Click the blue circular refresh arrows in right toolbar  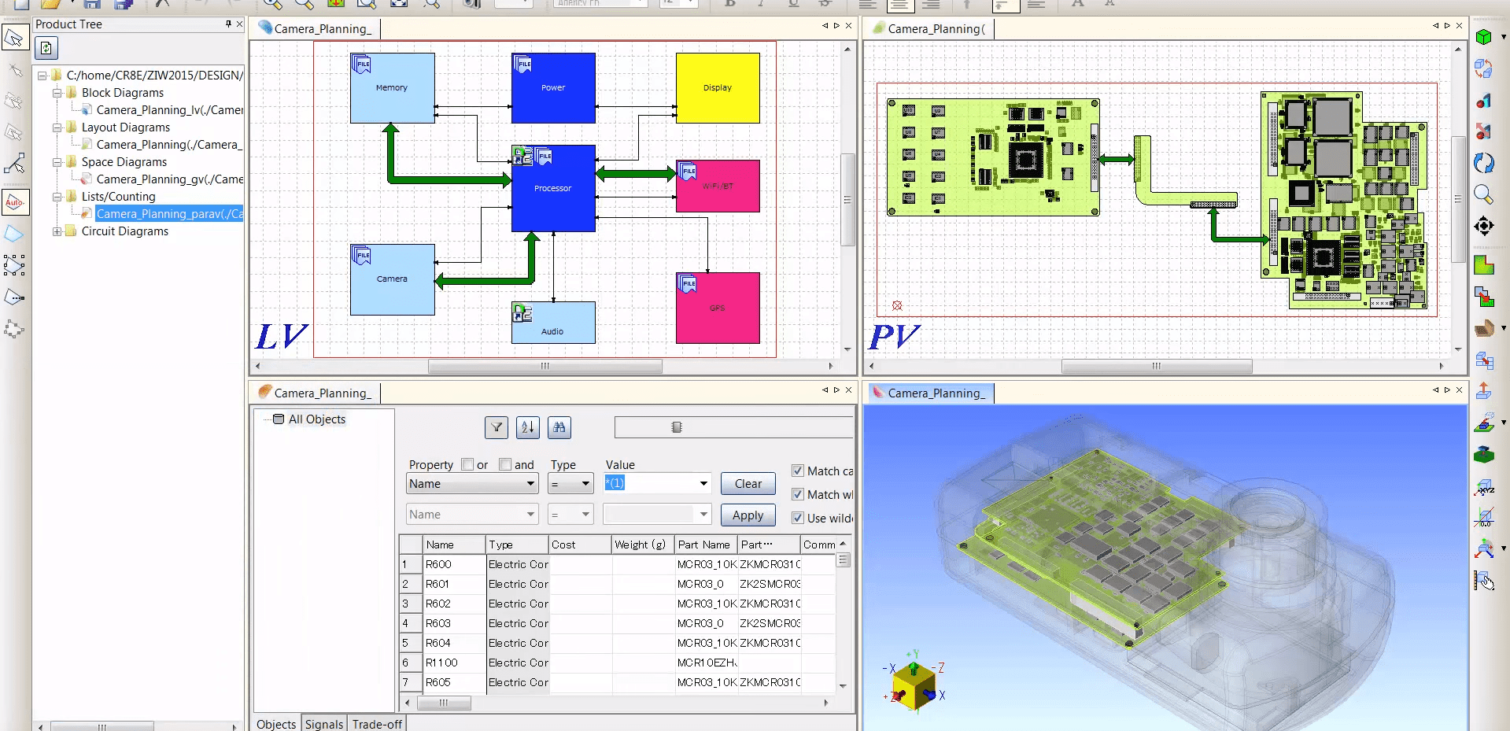1484,162
